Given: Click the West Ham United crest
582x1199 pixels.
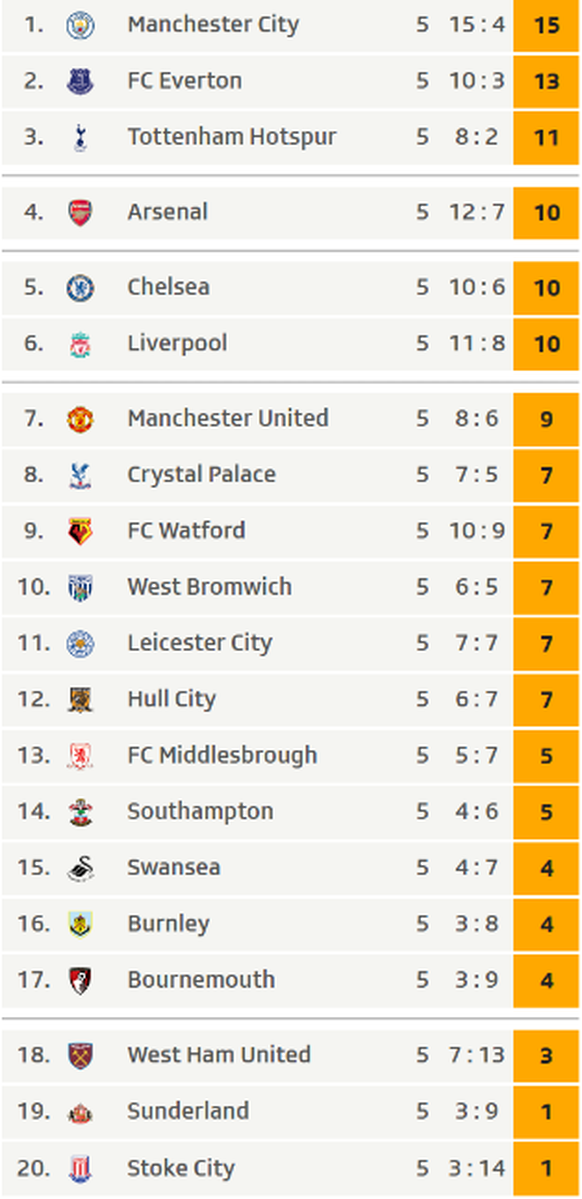Looking at the screenshot, I should pyautogui.click(x=80, y=1055).
